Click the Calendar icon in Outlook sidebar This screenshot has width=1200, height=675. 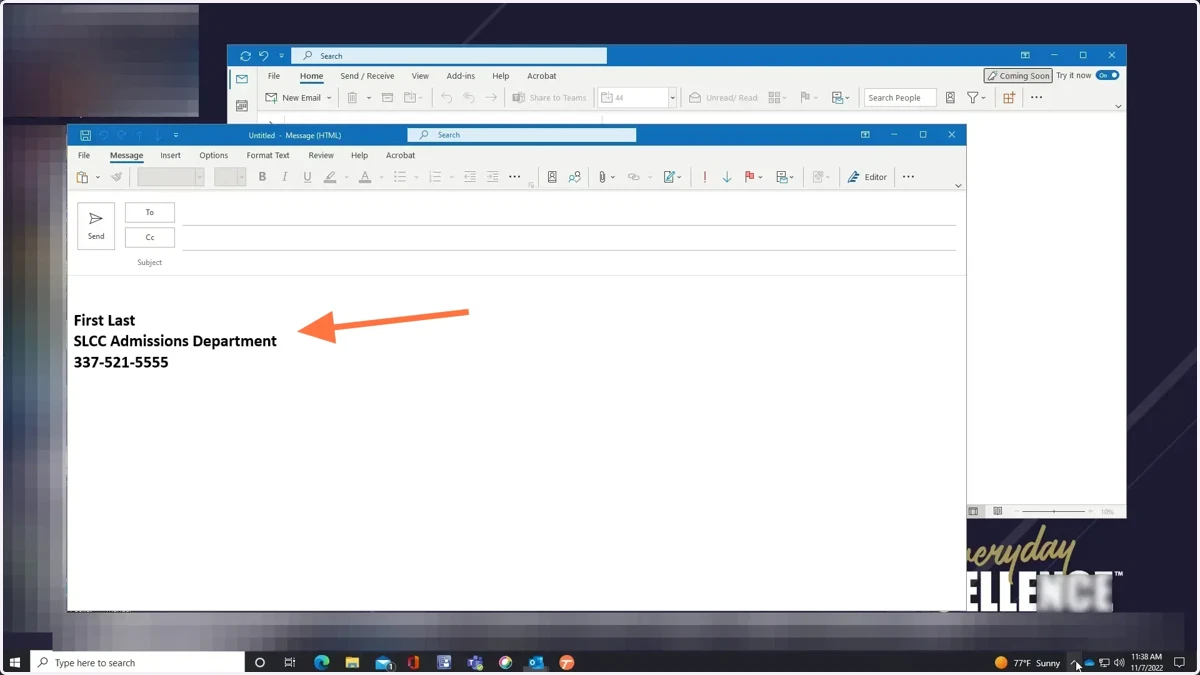click(x=242, y=105)
